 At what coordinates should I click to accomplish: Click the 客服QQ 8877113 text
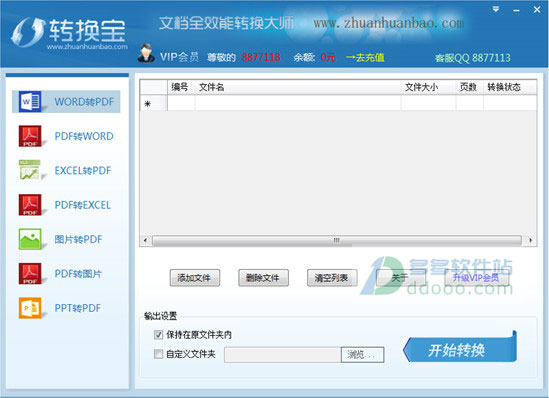point(472,58)
